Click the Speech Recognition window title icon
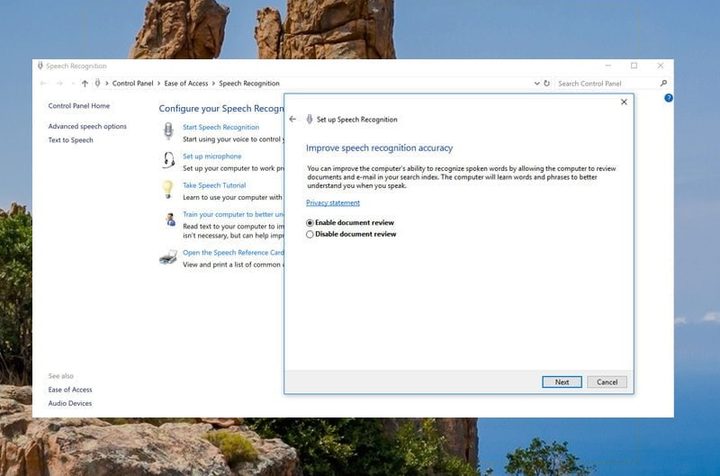The height and width of the screenshot is (476, 720). click(40, 66)
